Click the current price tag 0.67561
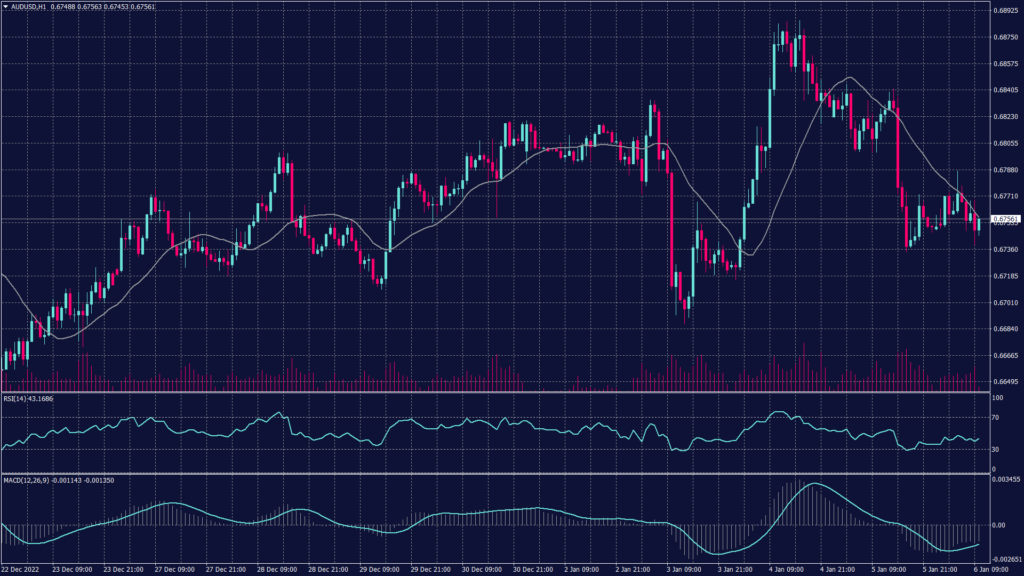The height and width of the screenshot is (576, 1024). [x=1005, y=218]
